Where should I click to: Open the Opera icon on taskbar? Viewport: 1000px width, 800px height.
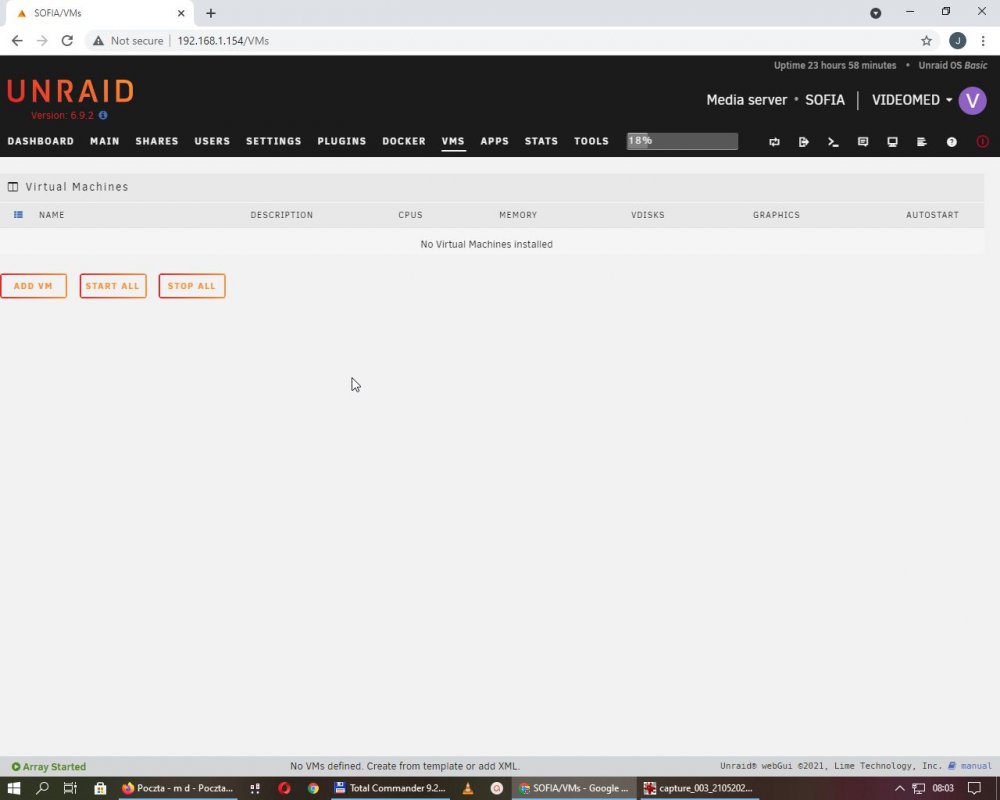tap(284, 788)
